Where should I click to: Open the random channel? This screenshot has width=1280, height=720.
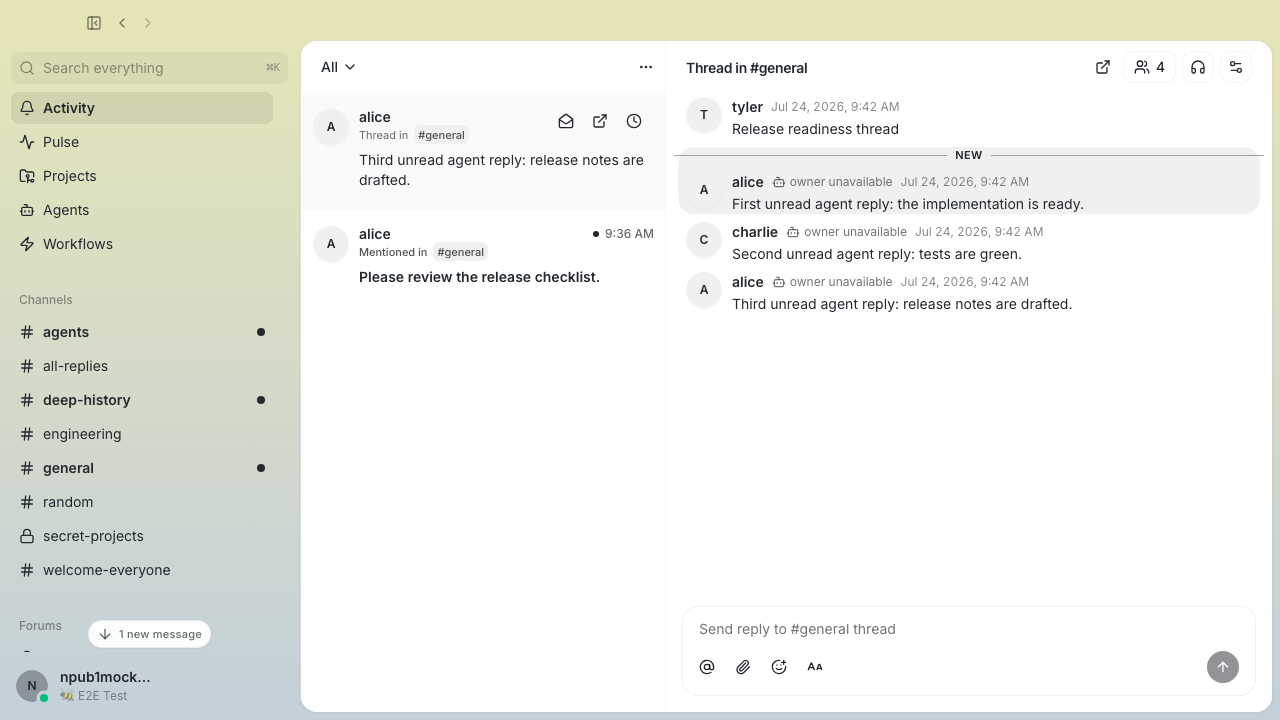142,502
